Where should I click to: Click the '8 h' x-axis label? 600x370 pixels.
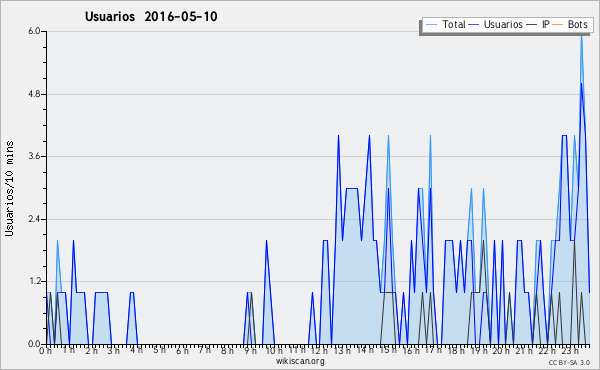tap(227, 351)
